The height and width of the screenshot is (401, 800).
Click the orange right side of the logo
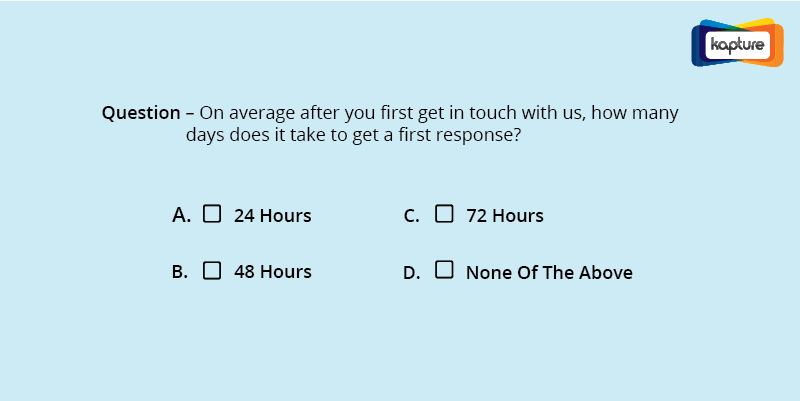coord(777,45)
